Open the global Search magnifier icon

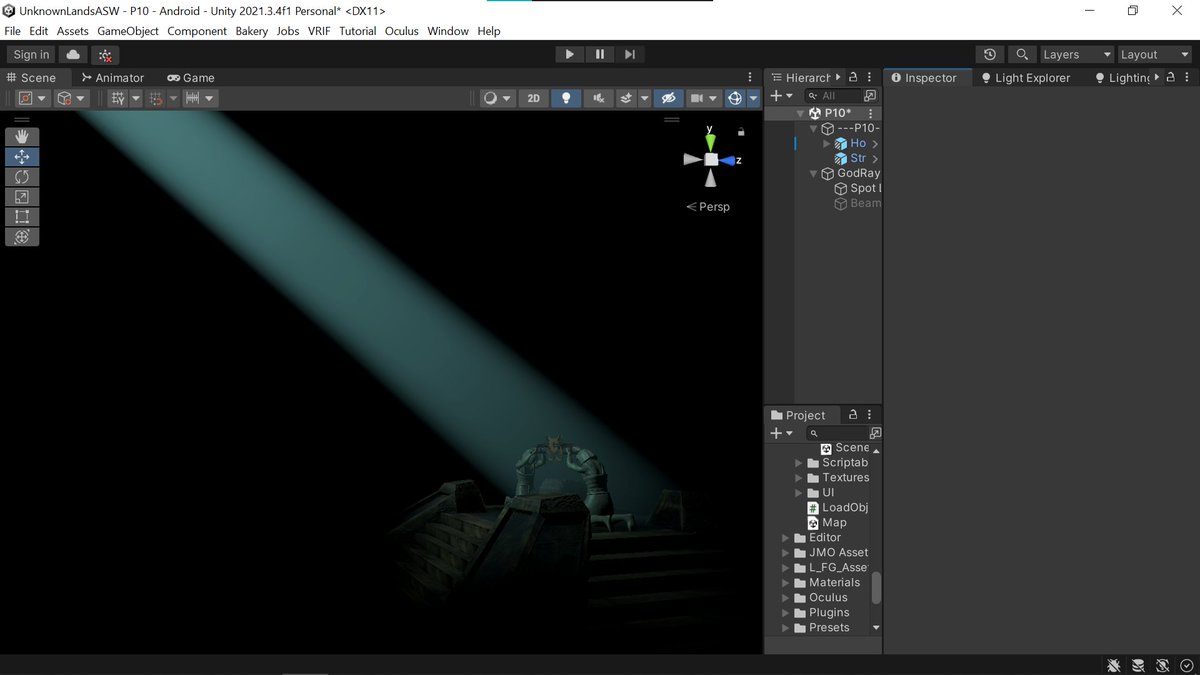pyautogui.click(x=1021, y=55)
